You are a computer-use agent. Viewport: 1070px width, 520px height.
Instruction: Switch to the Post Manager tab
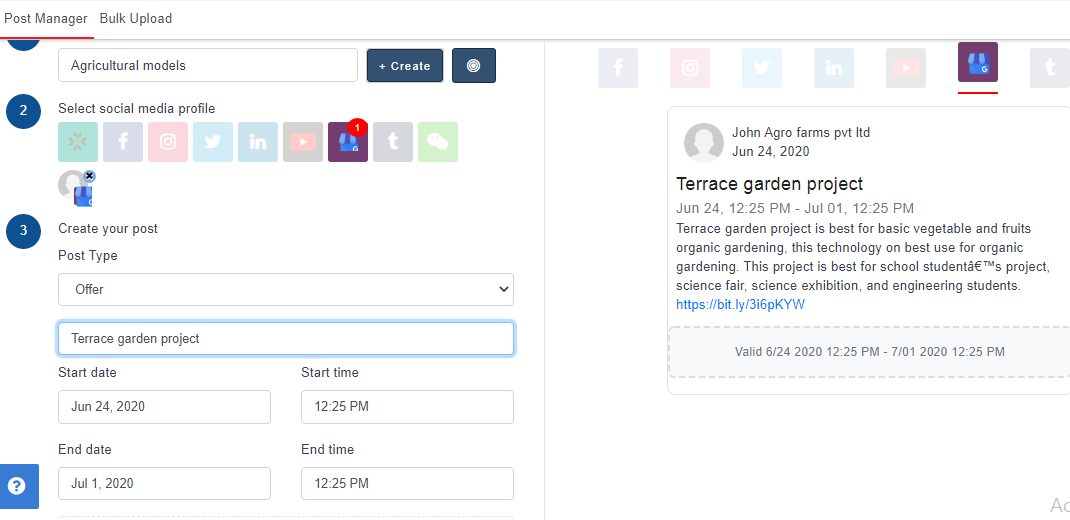coord(46,18)
